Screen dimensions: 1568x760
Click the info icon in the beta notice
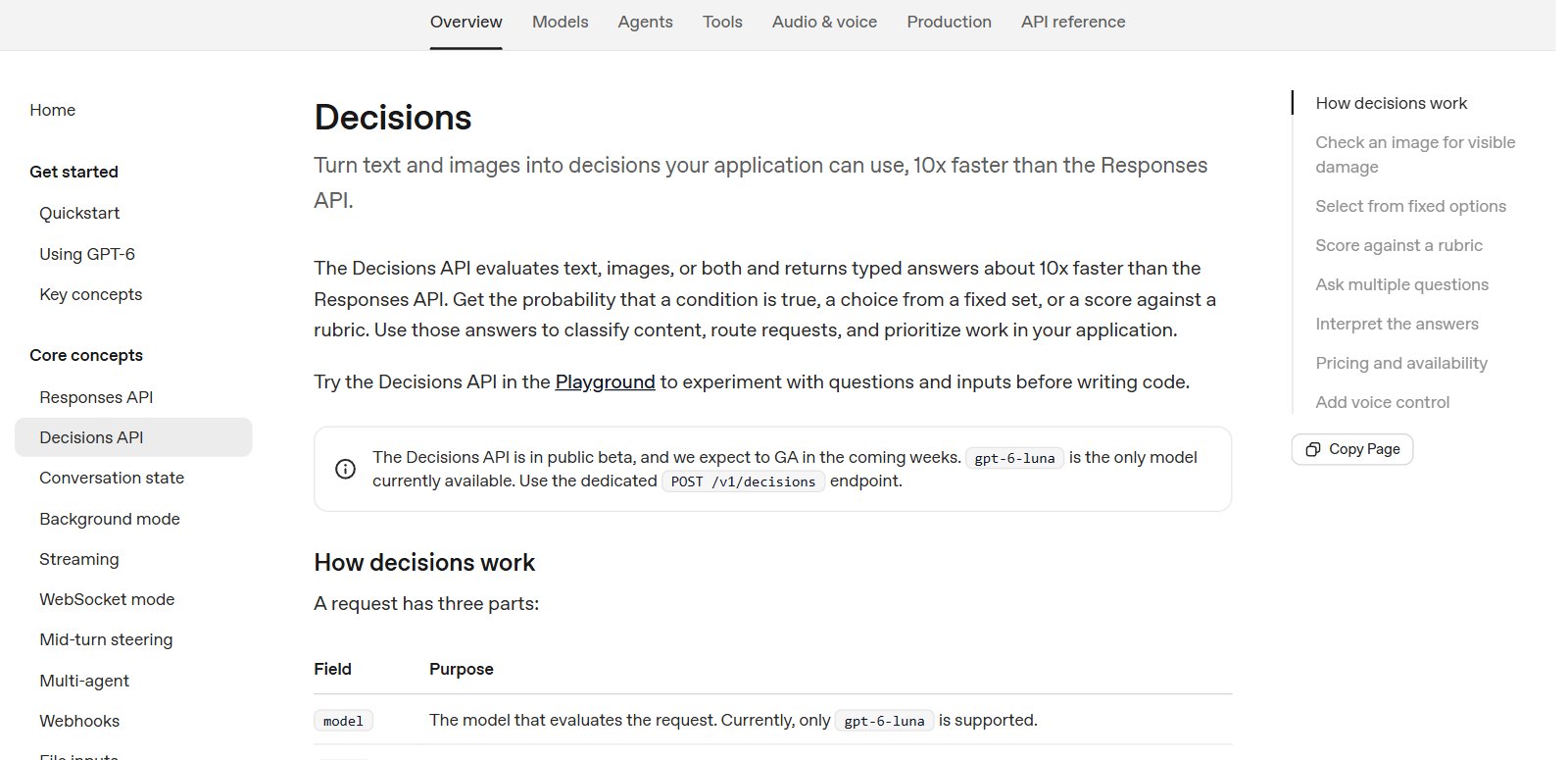pyautogui.click(x=345, y=469)
